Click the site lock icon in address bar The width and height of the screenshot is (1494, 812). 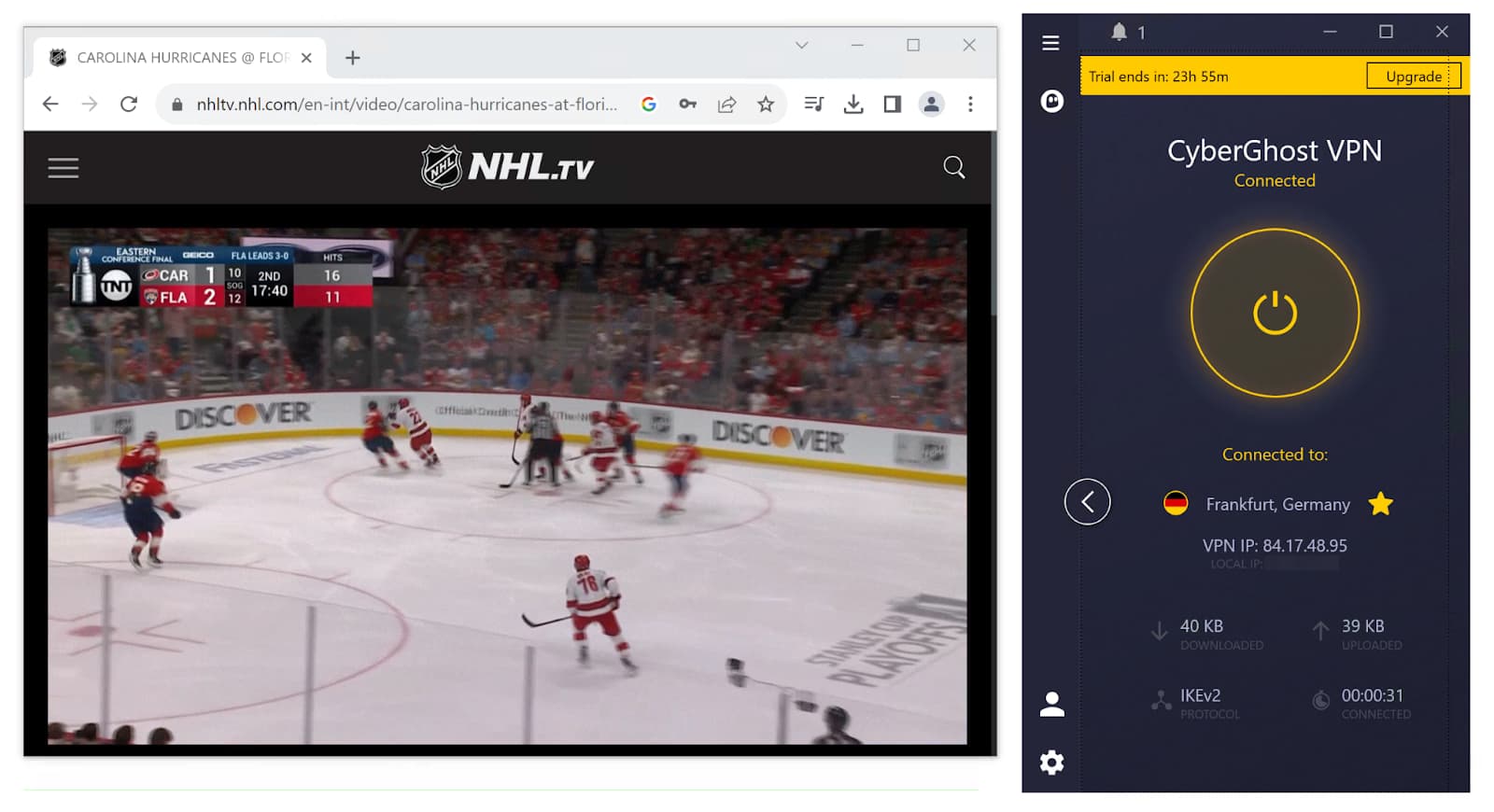tap(176, 105)
